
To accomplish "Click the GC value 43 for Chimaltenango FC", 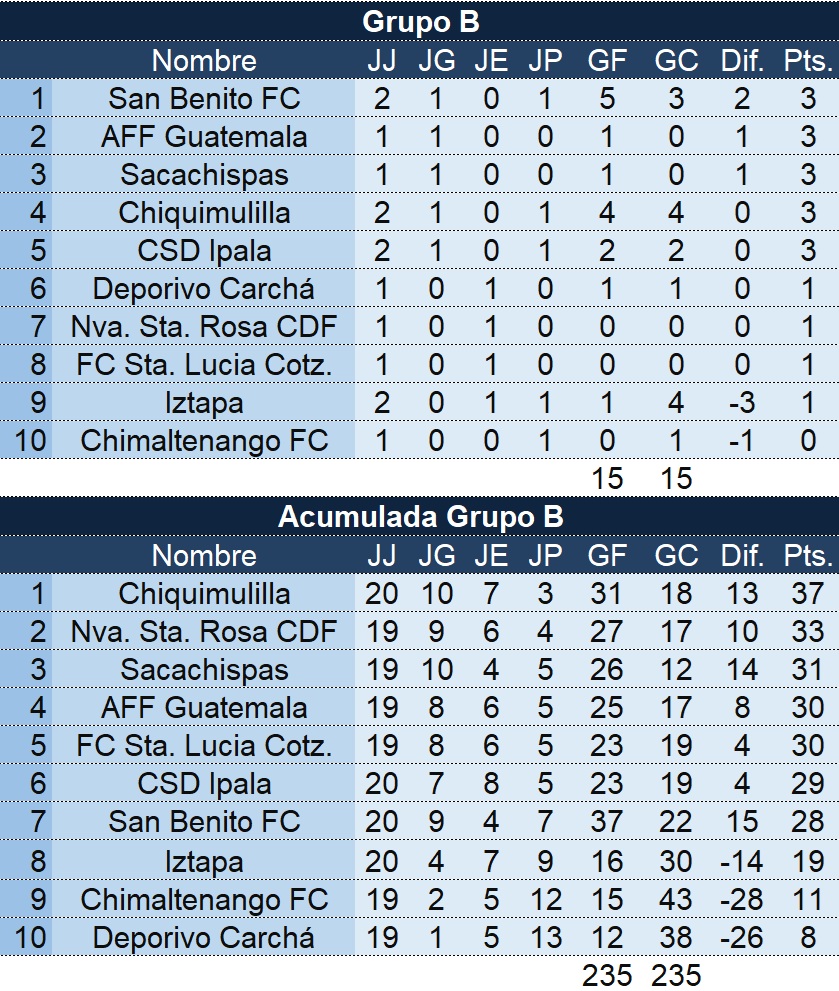I will pyautogui.click(x=677, y=899).
